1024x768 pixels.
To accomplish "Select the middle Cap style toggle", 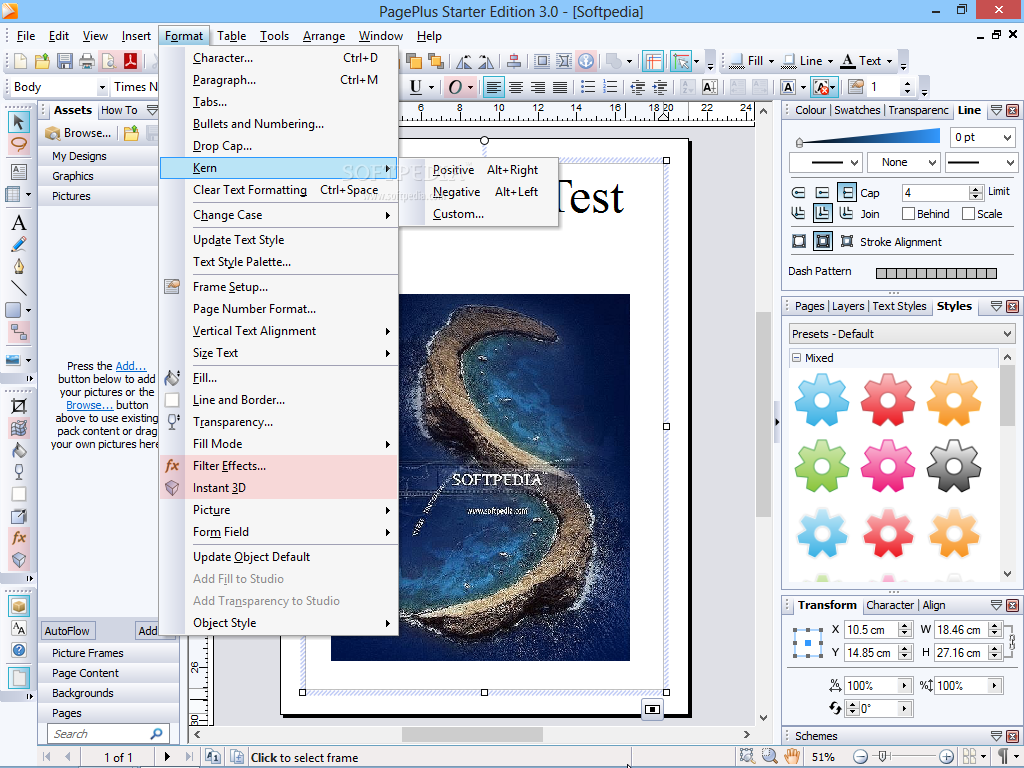I will click(x=822, y=193).
